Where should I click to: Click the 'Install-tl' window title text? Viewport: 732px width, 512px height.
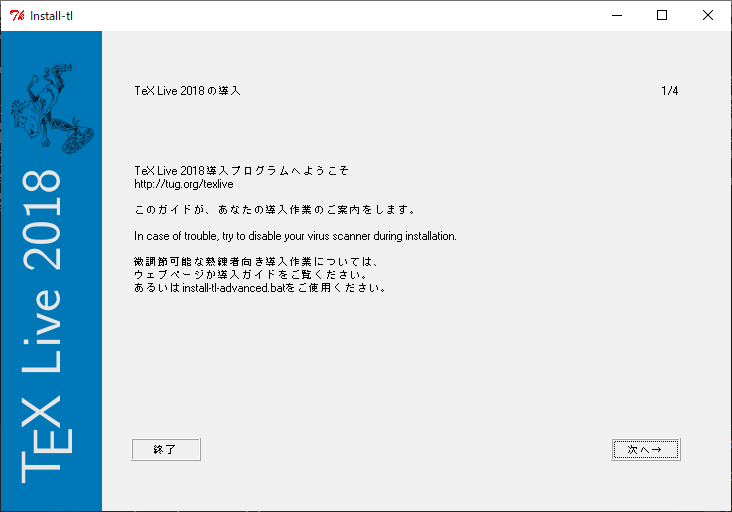click(x=51, y=16)
